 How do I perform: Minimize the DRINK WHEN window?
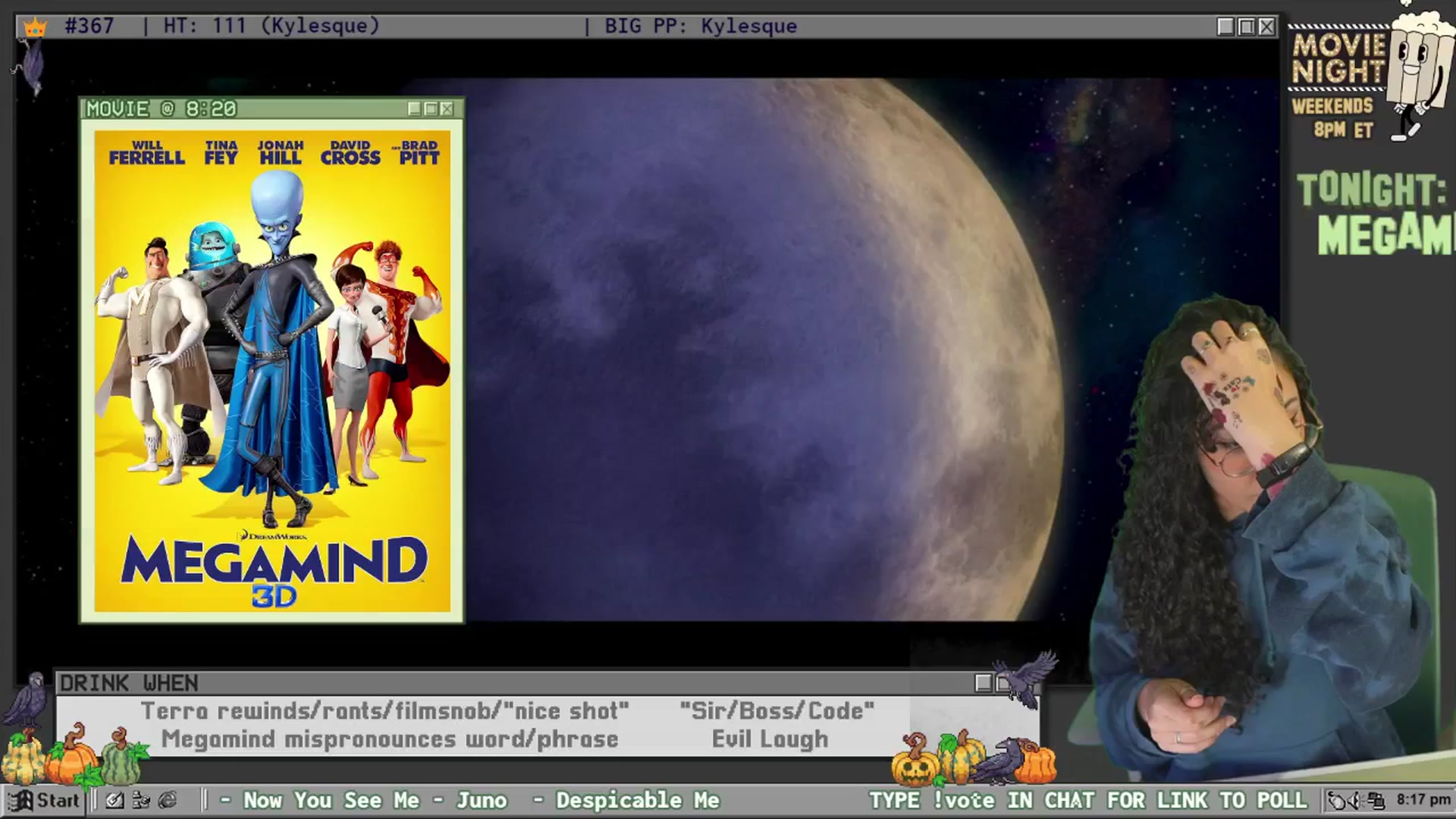[x=983, y=683]
